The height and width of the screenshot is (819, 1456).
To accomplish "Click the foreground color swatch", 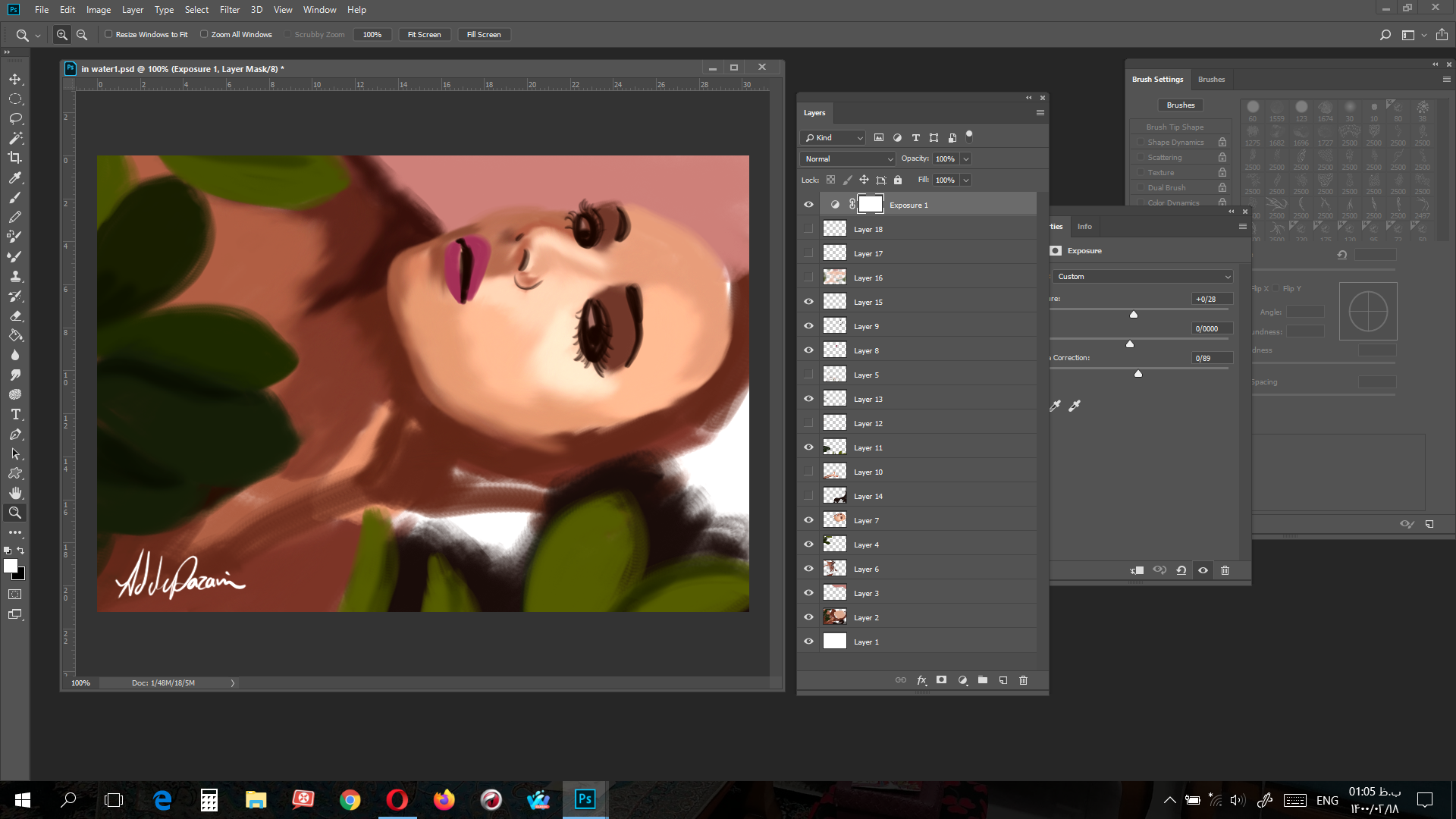I will tap(11, 566).
